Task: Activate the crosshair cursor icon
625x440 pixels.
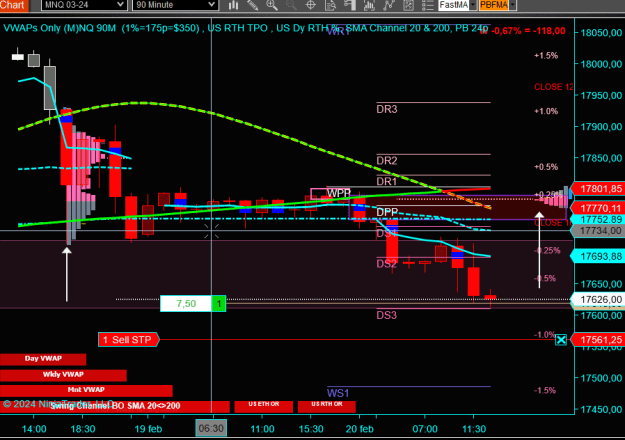Action: [311, 5]
